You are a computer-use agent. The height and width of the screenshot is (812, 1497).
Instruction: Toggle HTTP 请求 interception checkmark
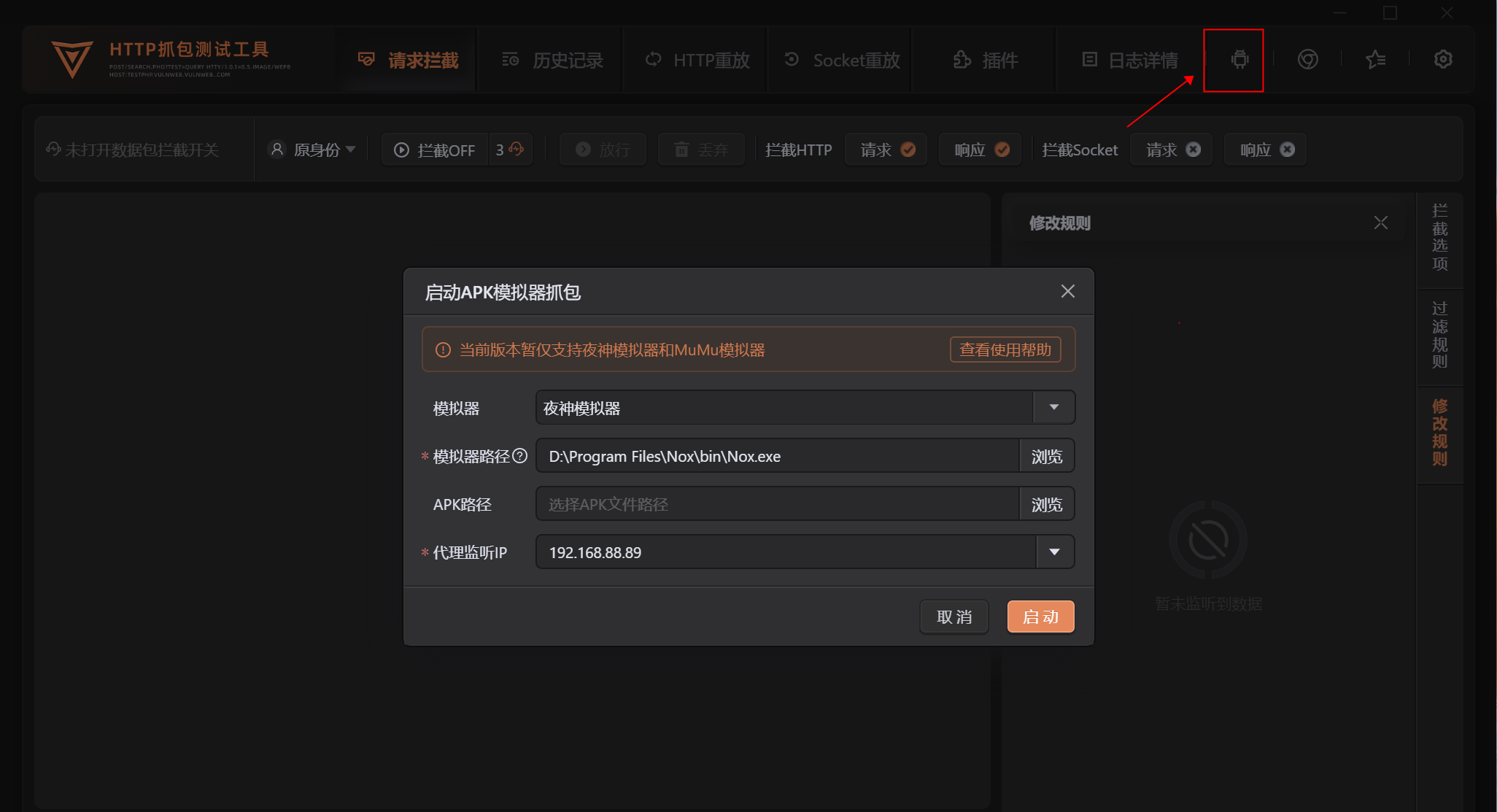pos(908,150)
